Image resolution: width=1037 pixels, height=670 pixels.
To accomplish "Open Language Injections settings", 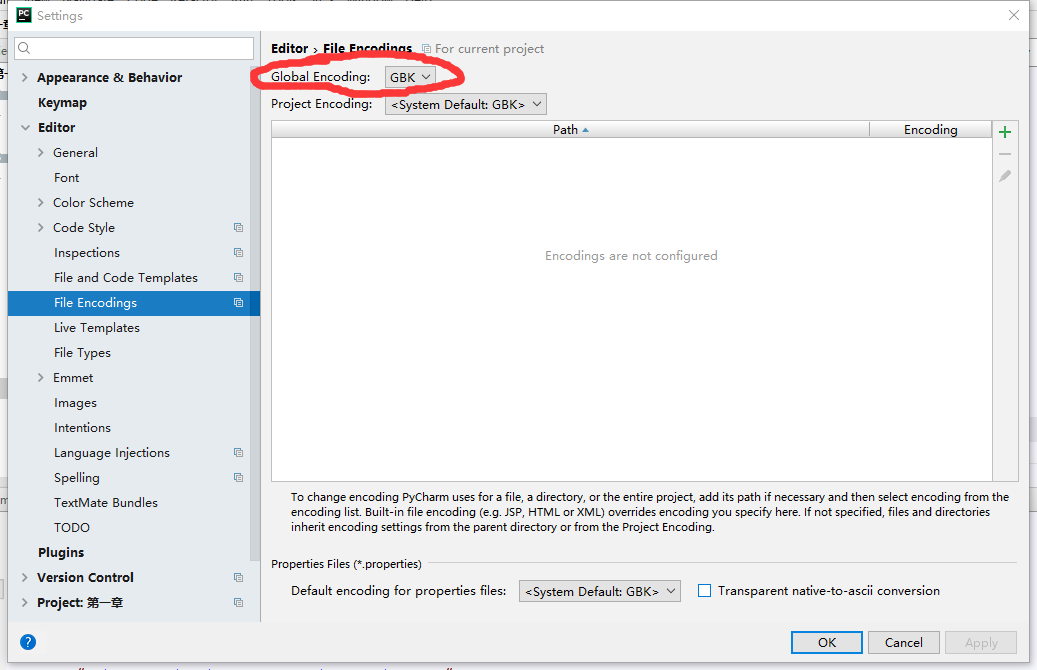I will pos(112,453).
